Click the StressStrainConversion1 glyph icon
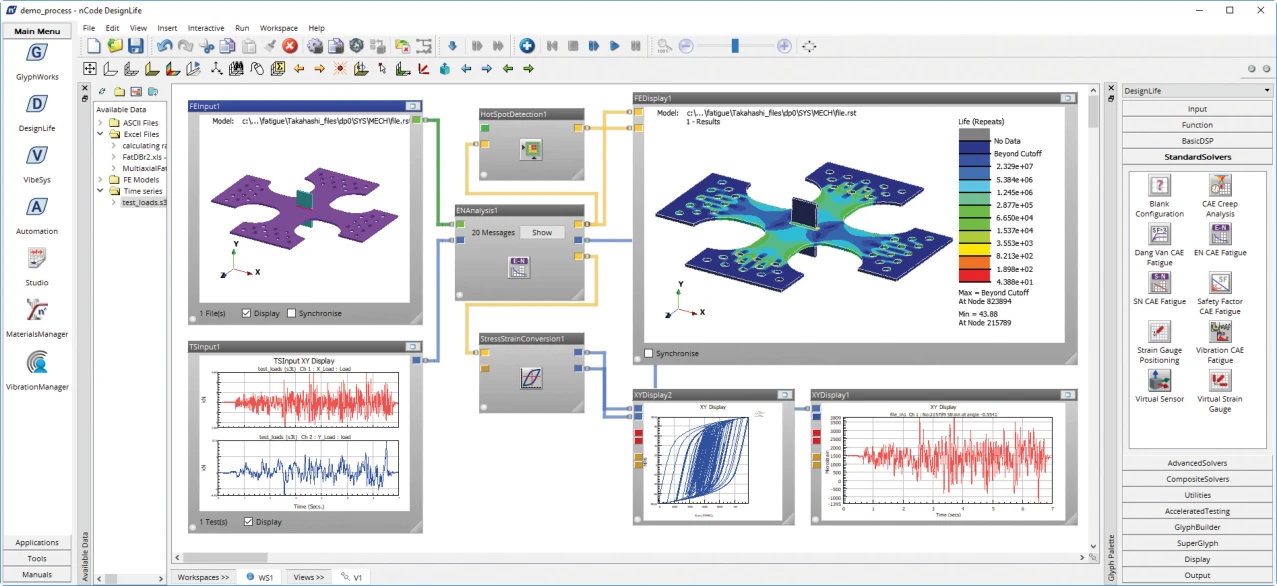Viewport: 1277px width, 586px height. click(531, 378)
